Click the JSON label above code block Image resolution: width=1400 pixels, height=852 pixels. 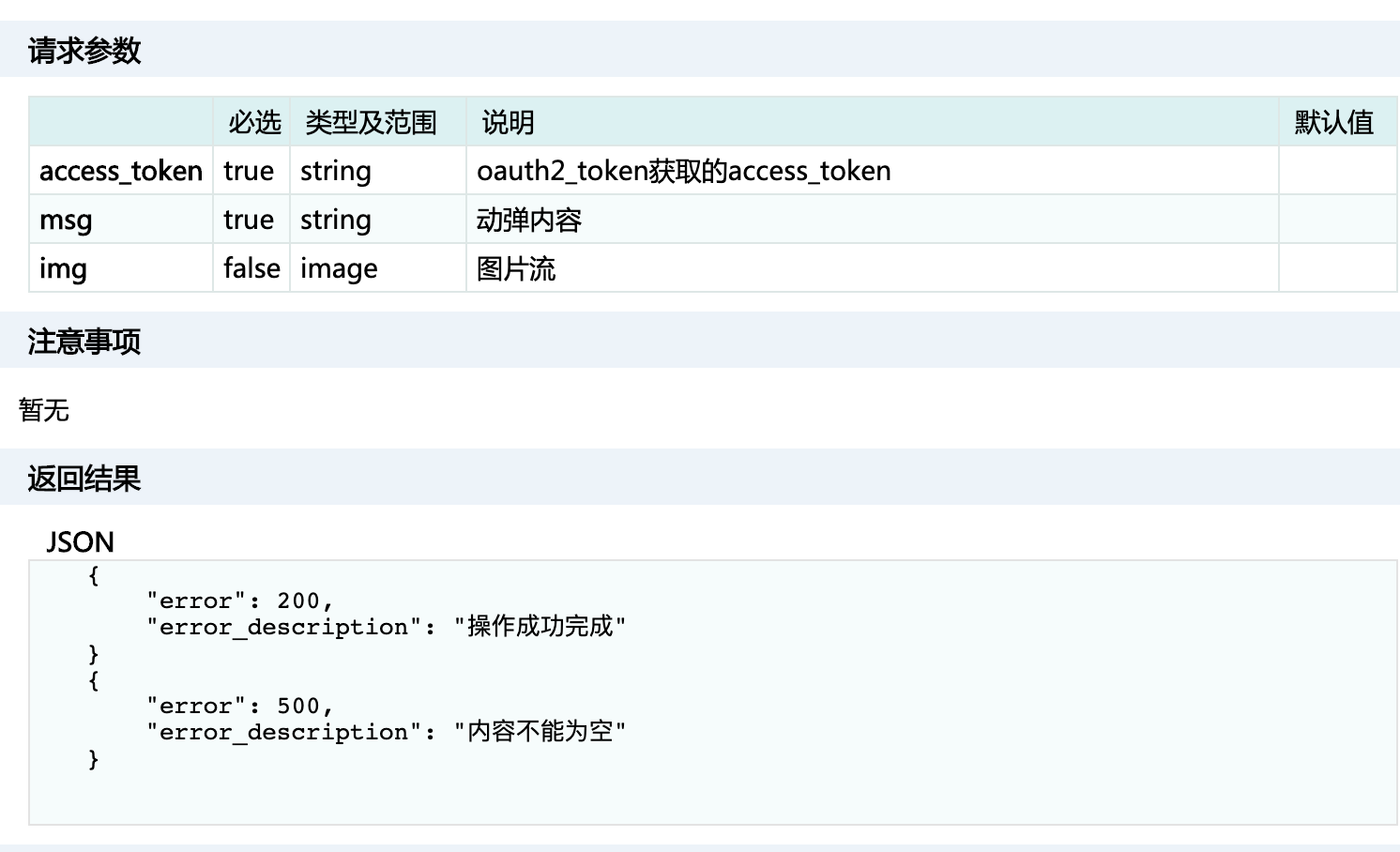(x=80, y=542)
